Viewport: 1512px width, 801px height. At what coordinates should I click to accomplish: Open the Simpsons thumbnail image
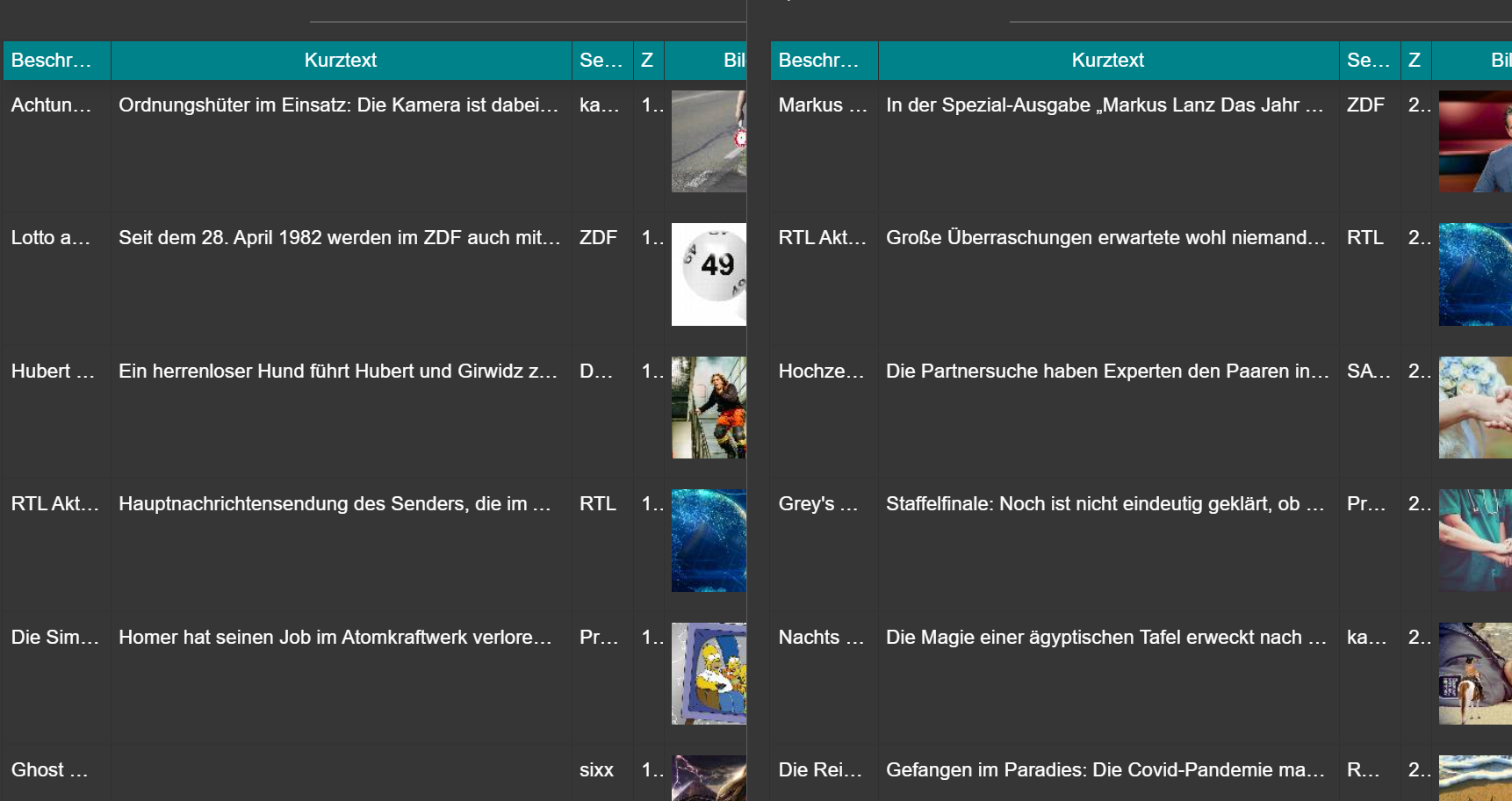pos(709,674)
